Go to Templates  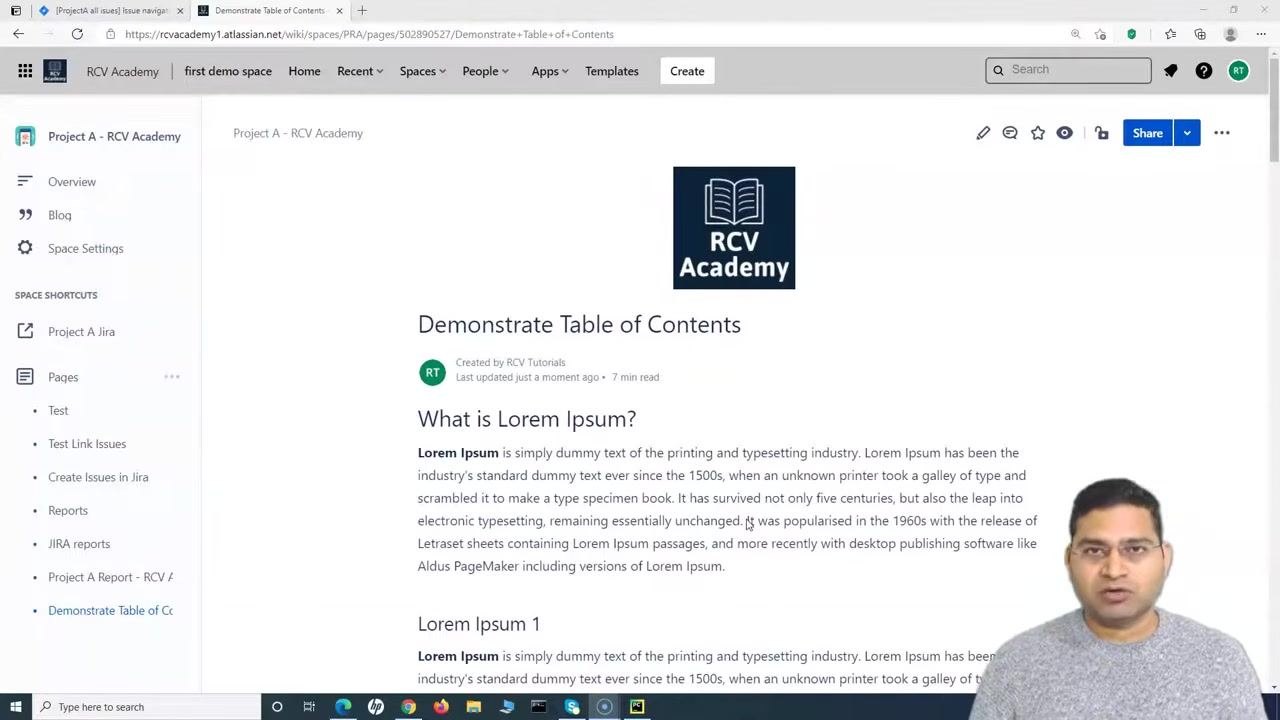(612, 71)
